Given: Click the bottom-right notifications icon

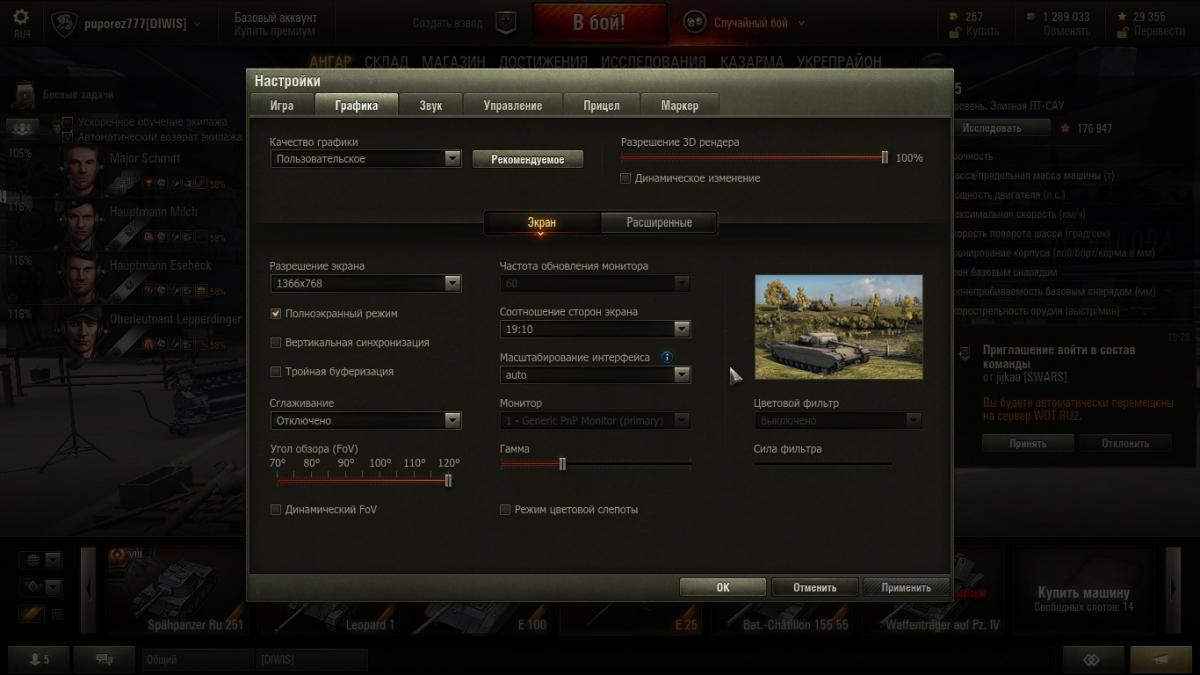Looking at the screenshot, I should point(1160,659).
